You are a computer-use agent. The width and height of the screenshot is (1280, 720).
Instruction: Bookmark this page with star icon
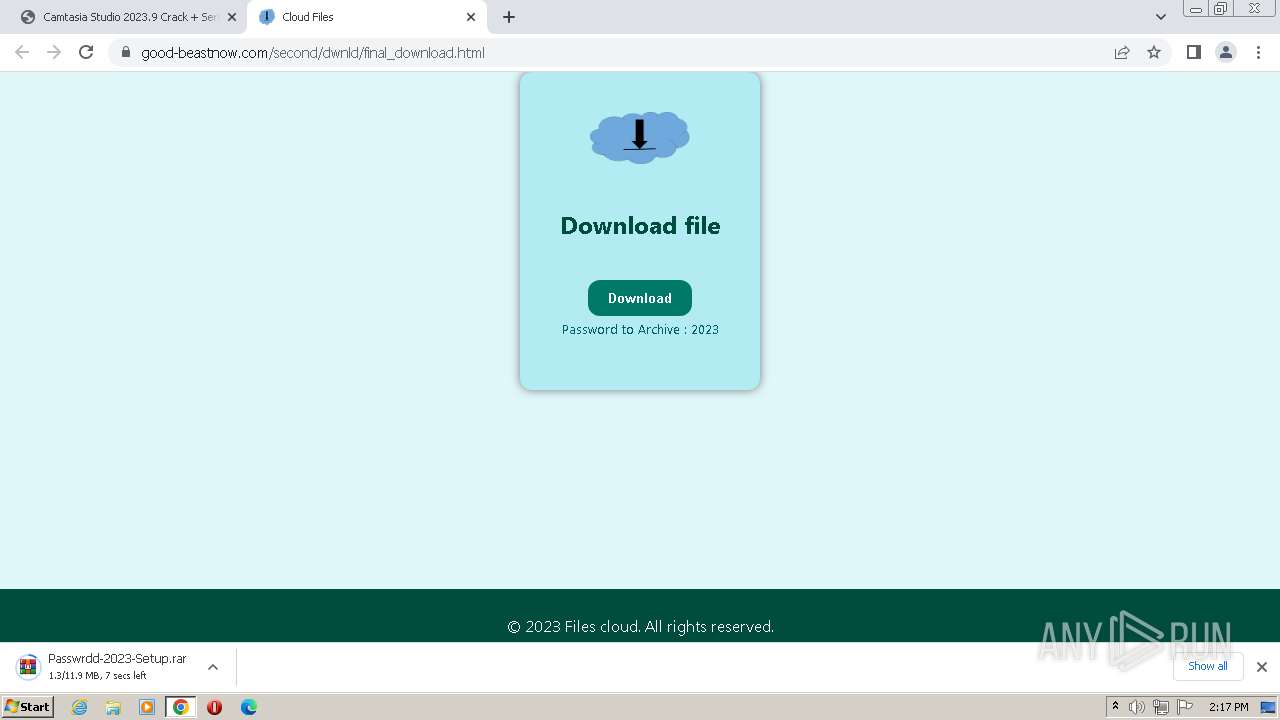[x=1154, y=52]
